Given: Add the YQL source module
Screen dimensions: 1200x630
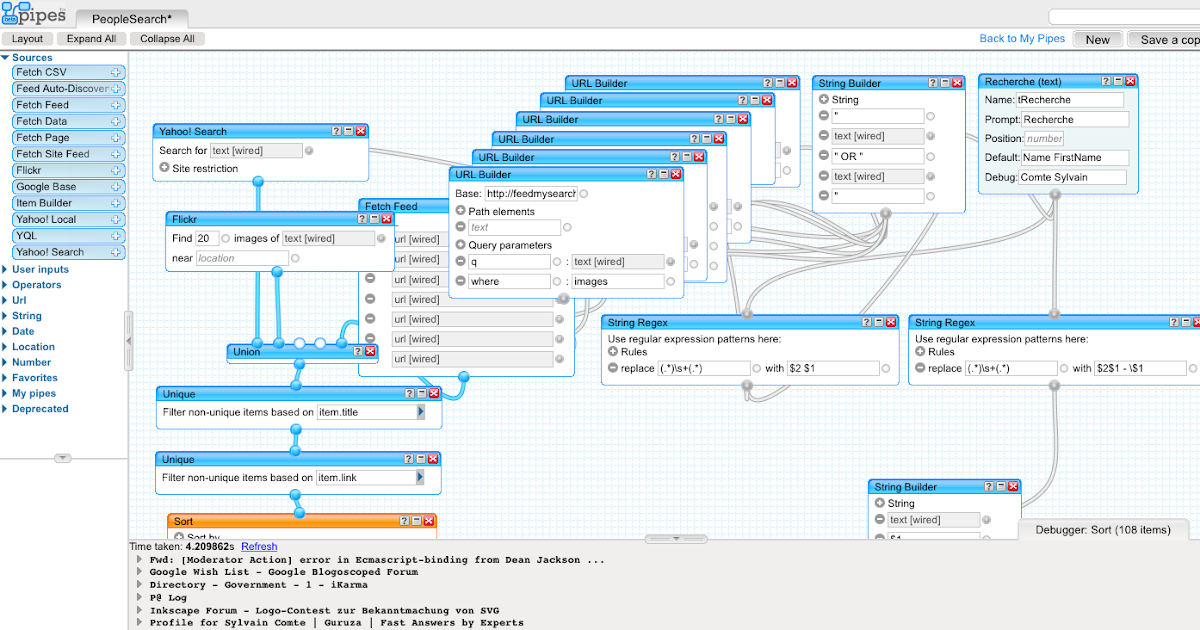Looking at the screenshot, I should (x=68, y=235).
